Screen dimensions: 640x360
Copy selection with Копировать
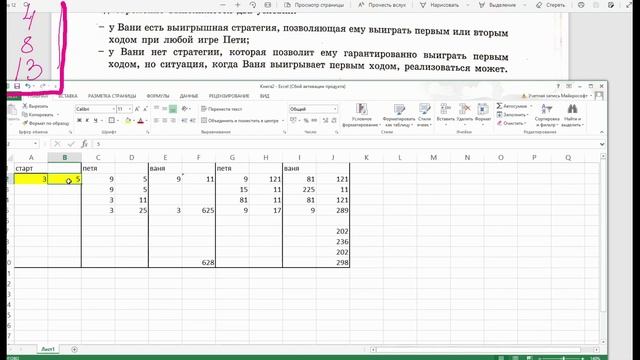point(38,115)
